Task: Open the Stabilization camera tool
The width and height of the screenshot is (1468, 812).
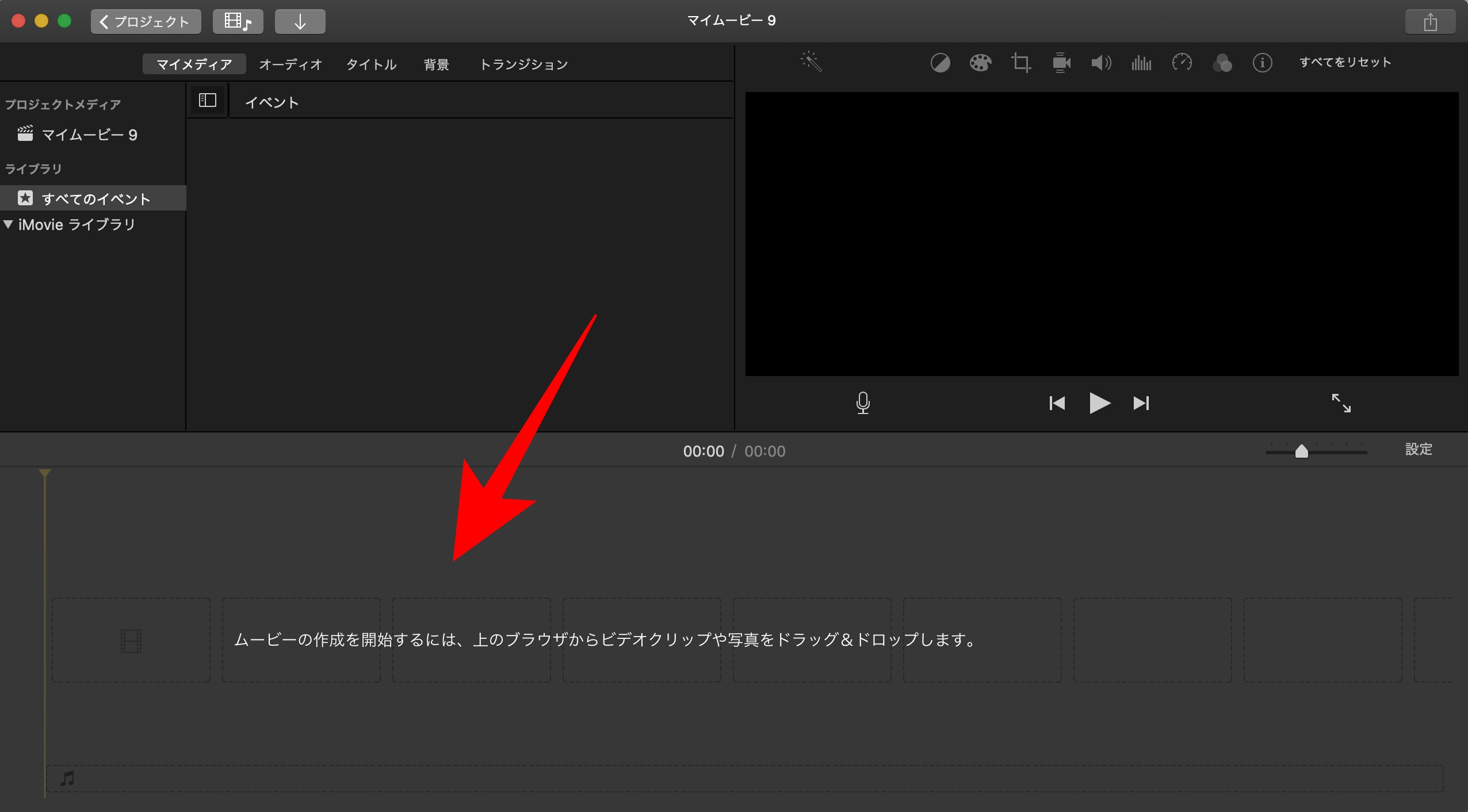Action: pos(1060,62)
